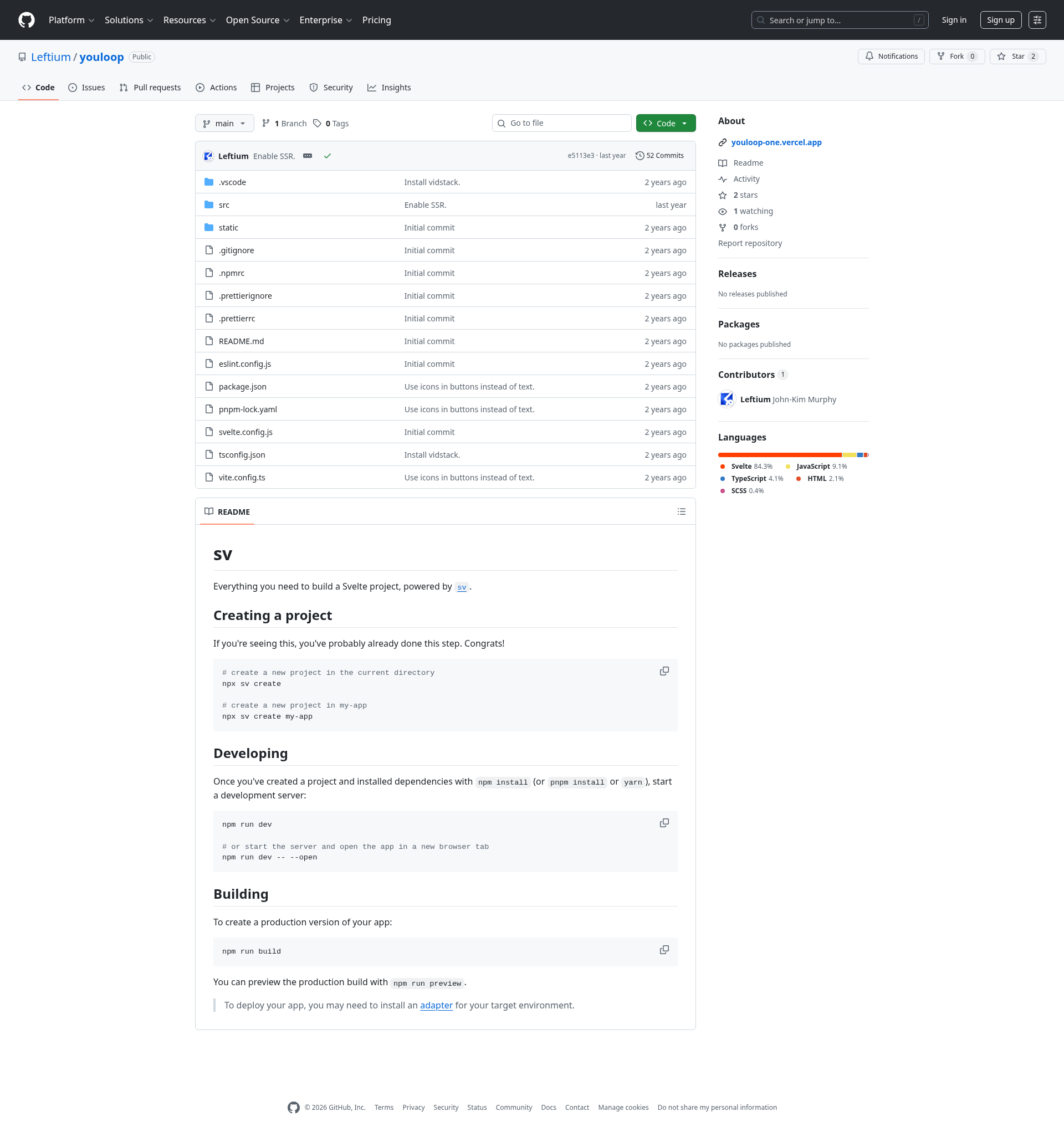Viewport: 1064px width, 1137px height.
Task: Switch to the Pull requests tab
Action: [x=150, y=88]
